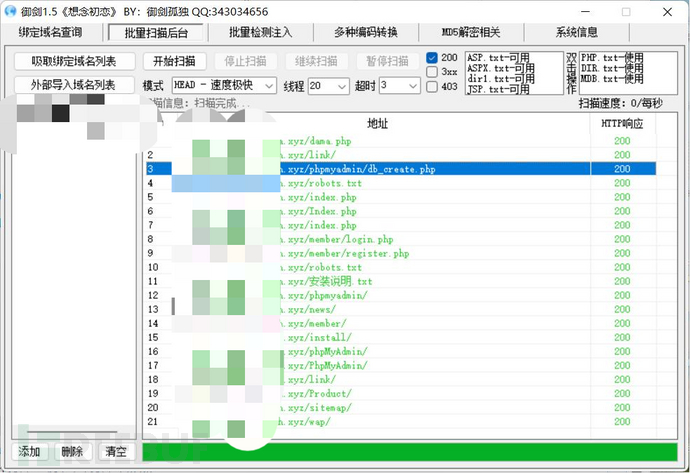Click the 继续扫描 button
Viewport: 690px width, 473px height.
click(316, 61)
